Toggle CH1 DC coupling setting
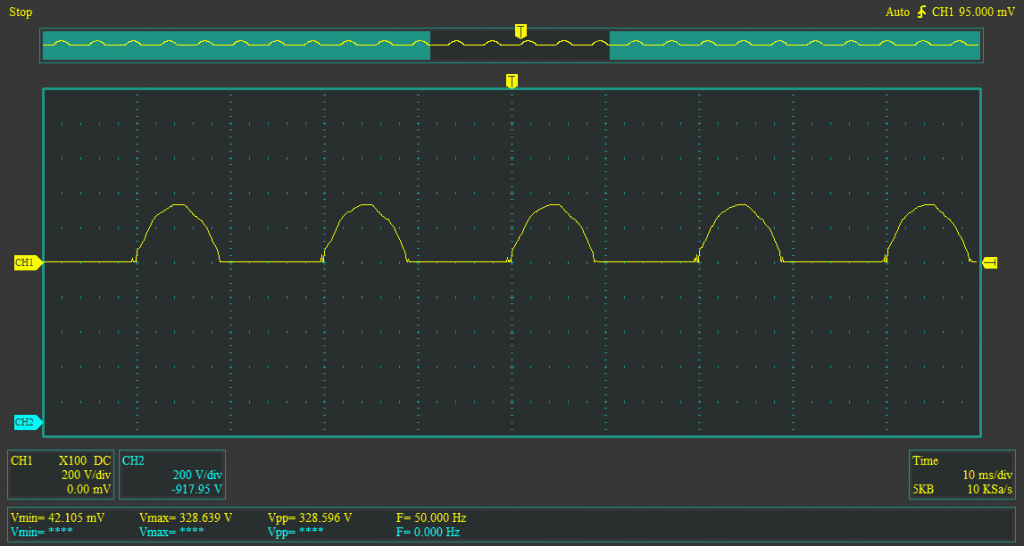 (100, 461)
